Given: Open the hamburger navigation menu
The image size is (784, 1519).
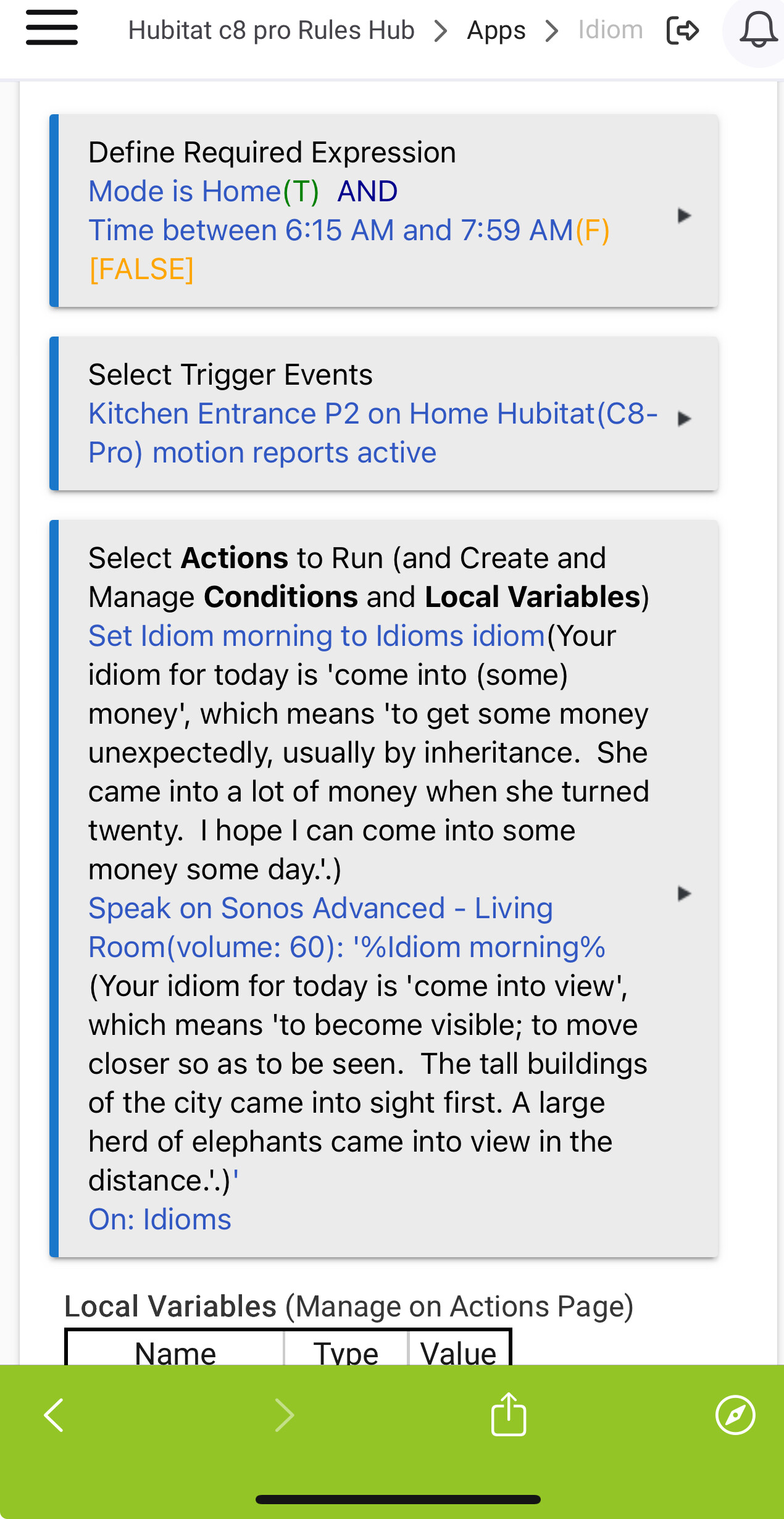Looking at the screenshot, I should tap(52, 28).
